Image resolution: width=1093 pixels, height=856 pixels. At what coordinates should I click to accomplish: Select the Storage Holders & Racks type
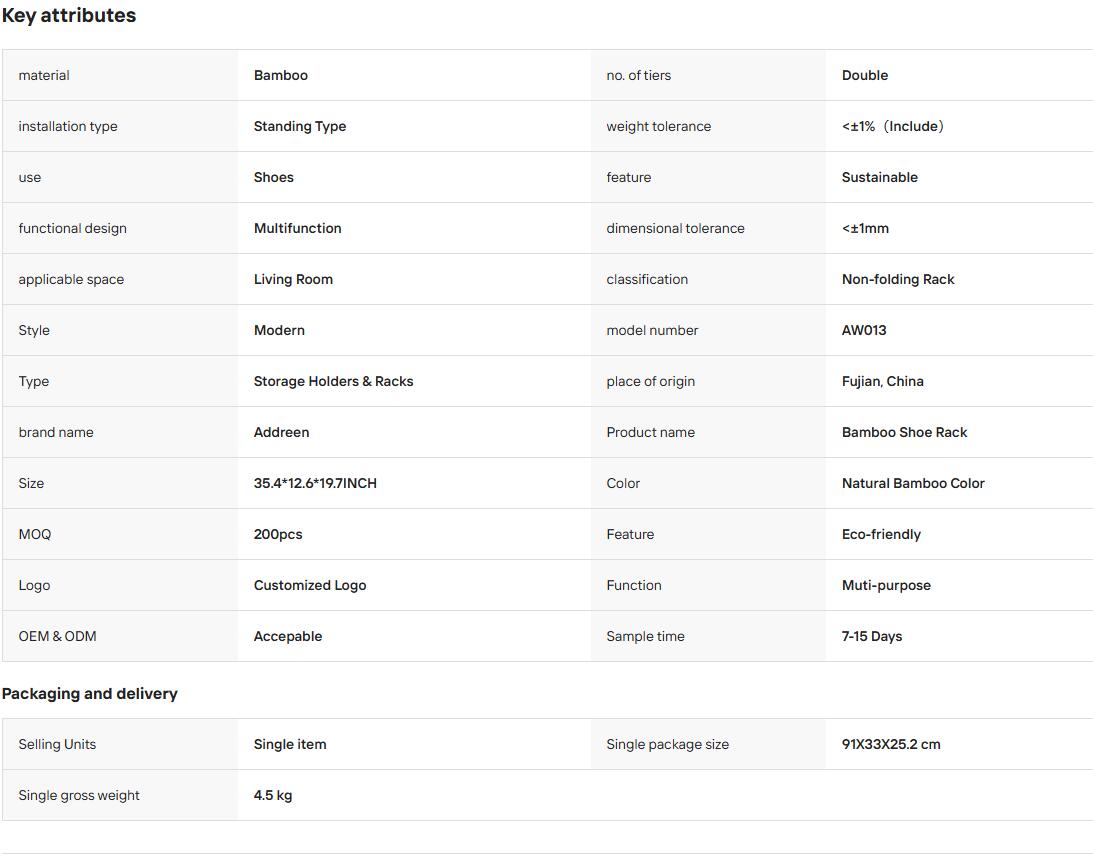click(333, 381)
